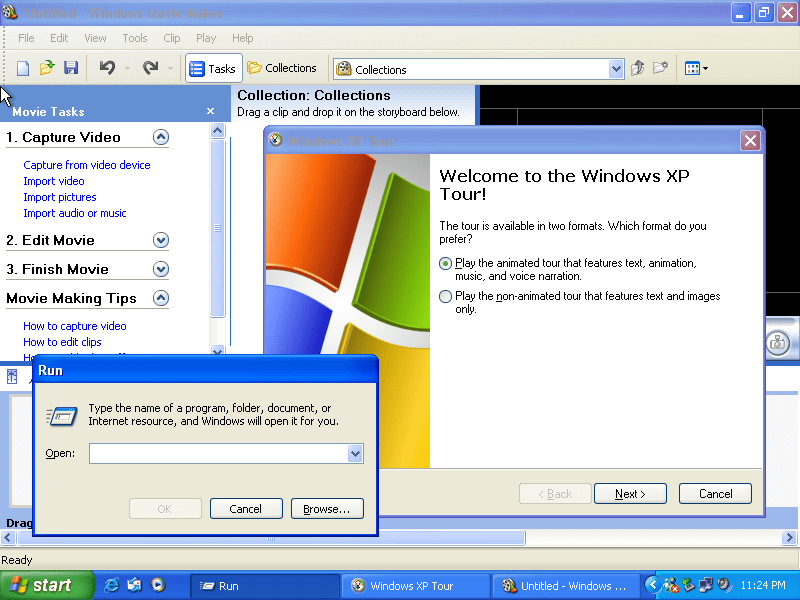This screenshot has width=800, height=600.
Task: Click Capture from video device link
Action: (x=87, y=165)
